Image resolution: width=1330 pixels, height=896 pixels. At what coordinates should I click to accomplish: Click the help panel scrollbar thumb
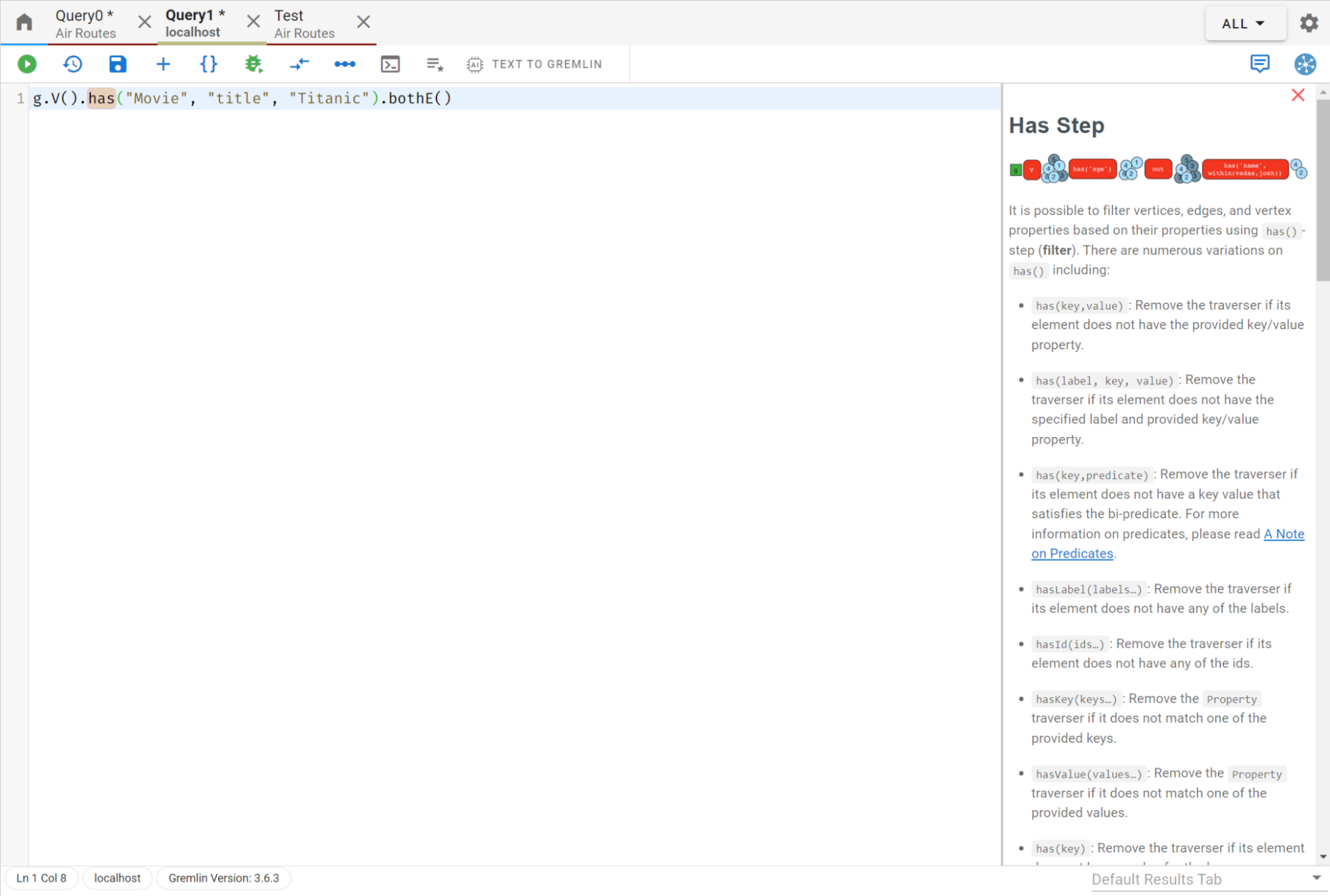1323,190
